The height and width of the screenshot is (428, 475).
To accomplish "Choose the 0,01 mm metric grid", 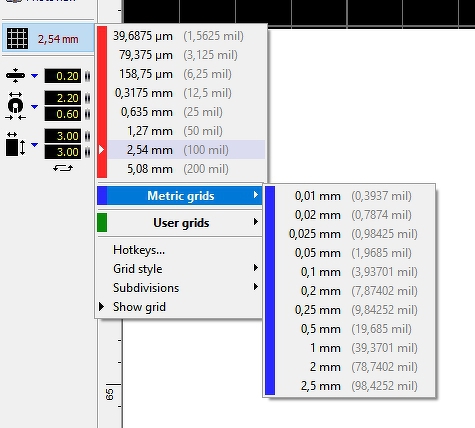I will click(355, 196).
